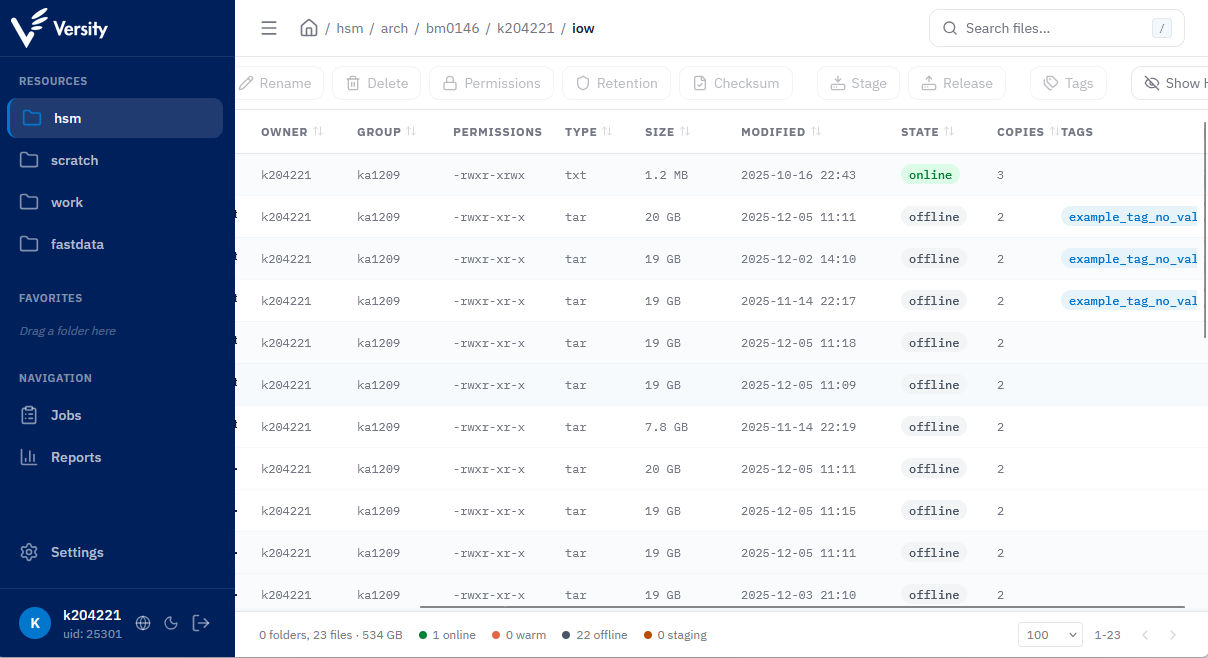The image size is (1208, 658).
Task: Click the 22 offline status indicator
Action: point(594,635)
